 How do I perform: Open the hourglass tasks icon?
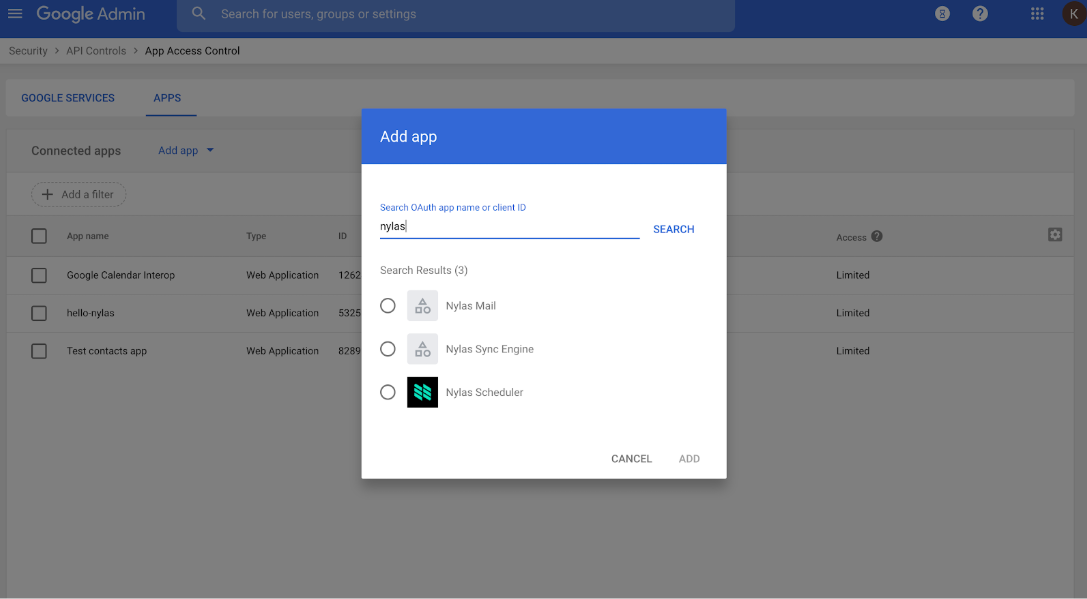(942, 14)
